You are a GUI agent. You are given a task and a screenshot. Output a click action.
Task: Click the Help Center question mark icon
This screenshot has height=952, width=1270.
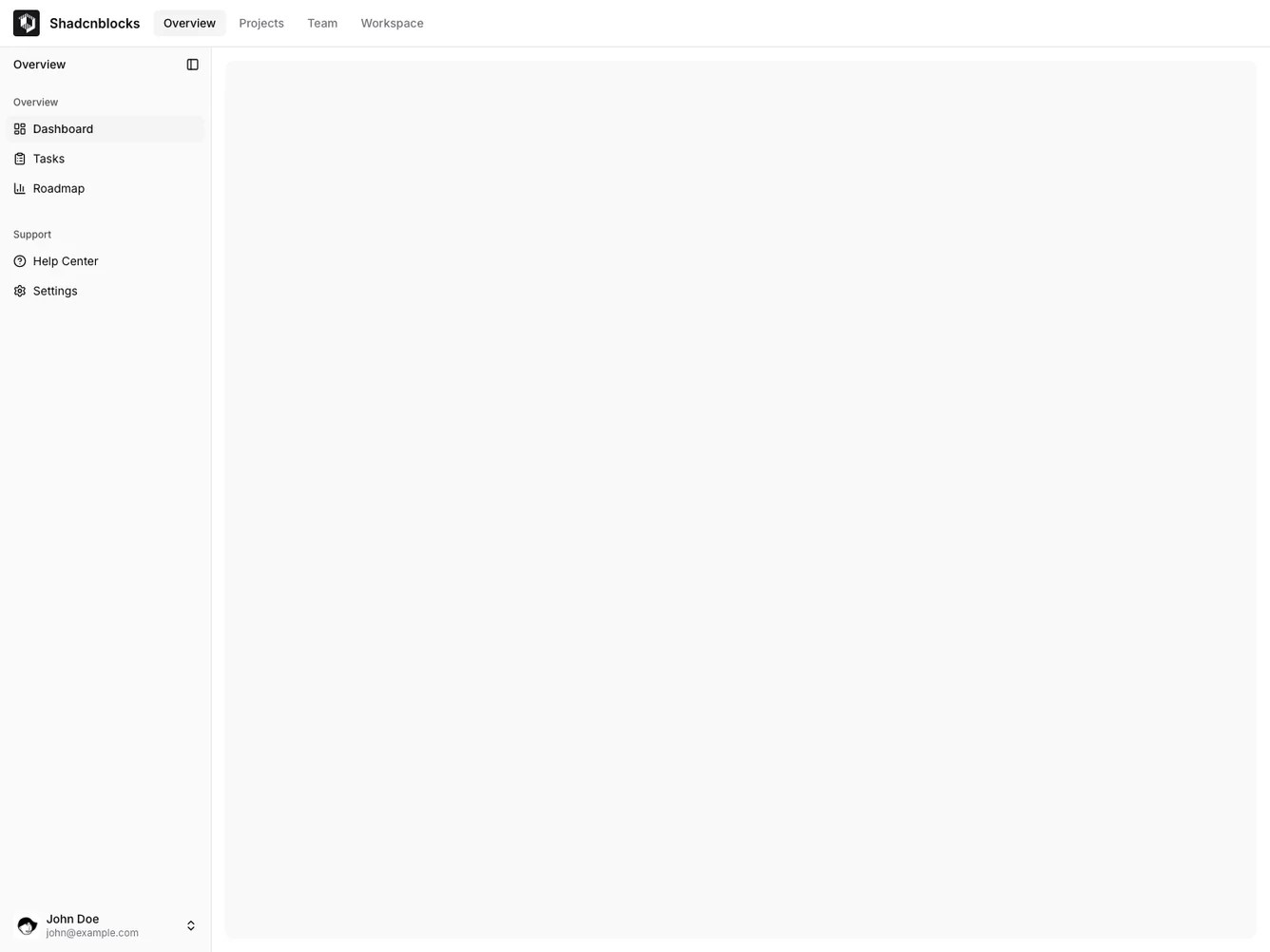tap(20, 260)
